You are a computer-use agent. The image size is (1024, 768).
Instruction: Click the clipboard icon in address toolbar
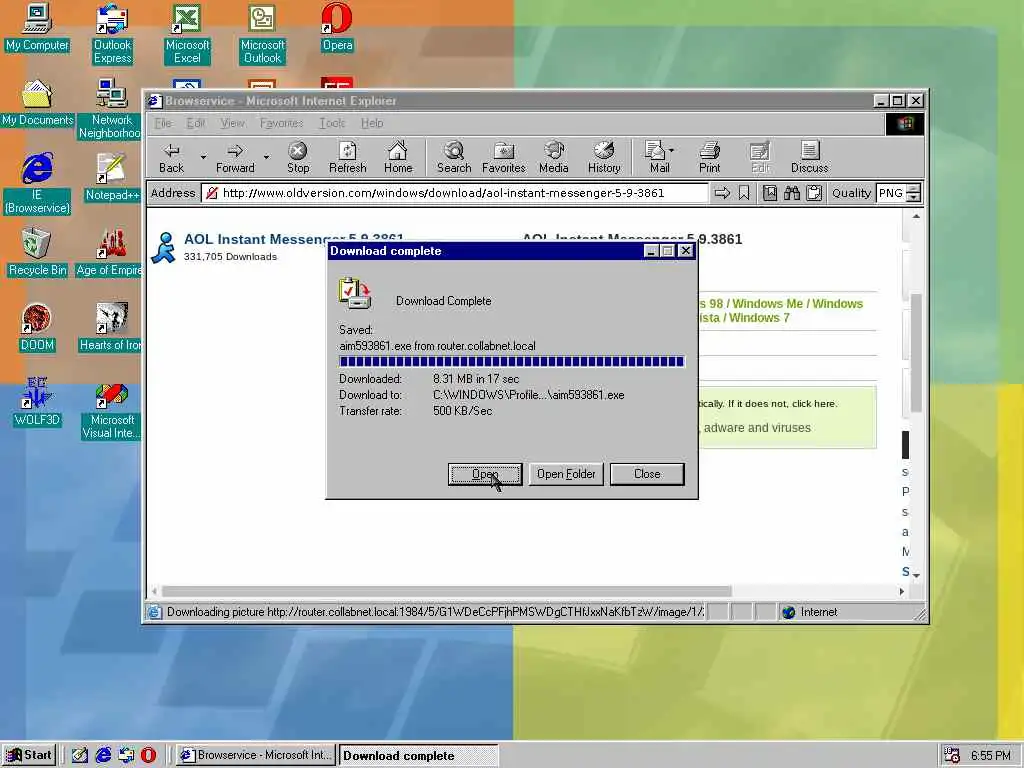(x=814, y=193)
